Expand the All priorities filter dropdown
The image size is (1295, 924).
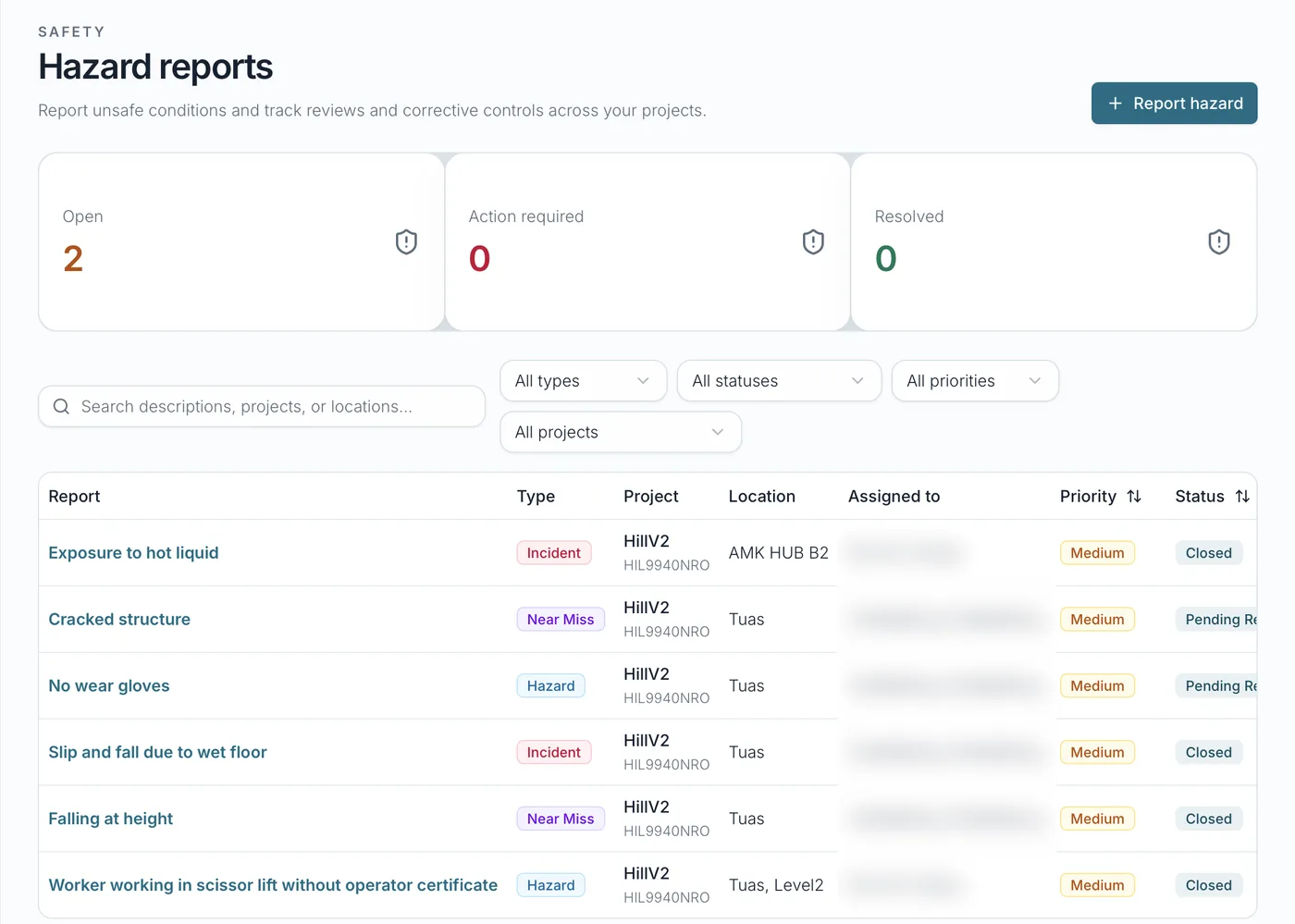pyautogui.click(x=975, y=381)
